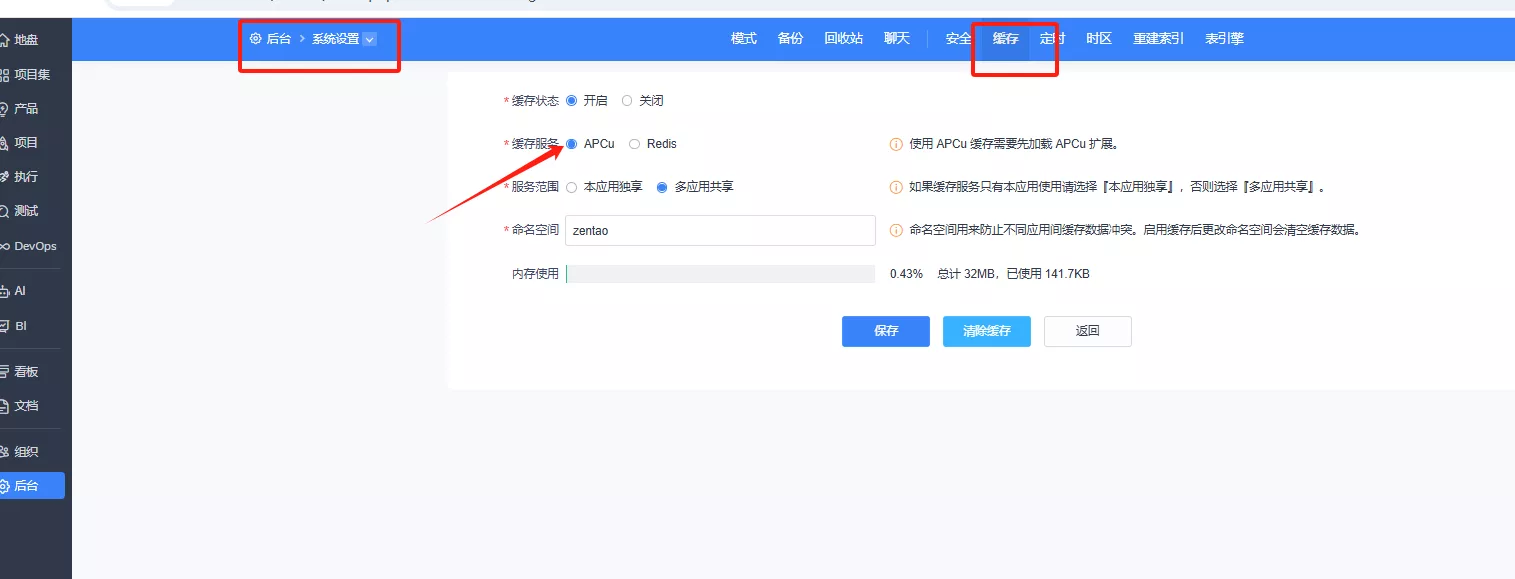Select 本应用独享 service scope
1515x579 pixels.
pyautogui.click(x=572, y=187)
